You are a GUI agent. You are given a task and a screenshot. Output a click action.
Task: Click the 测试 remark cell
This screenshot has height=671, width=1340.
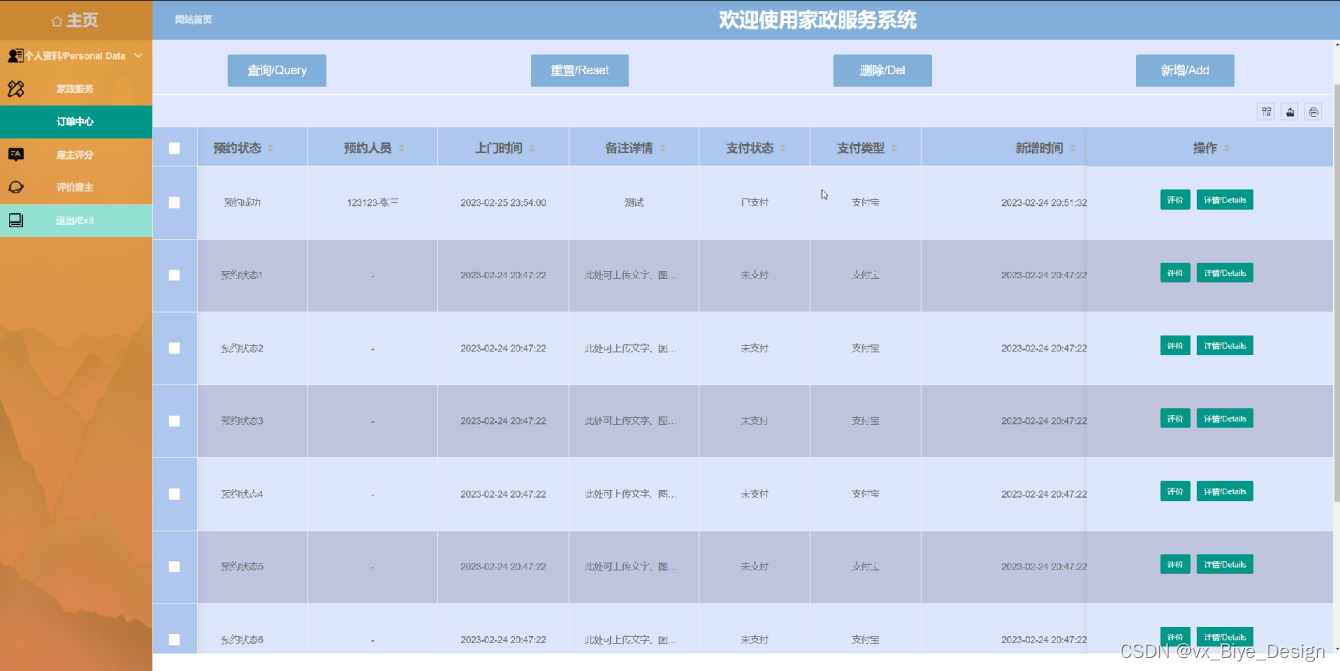[634, 203]
